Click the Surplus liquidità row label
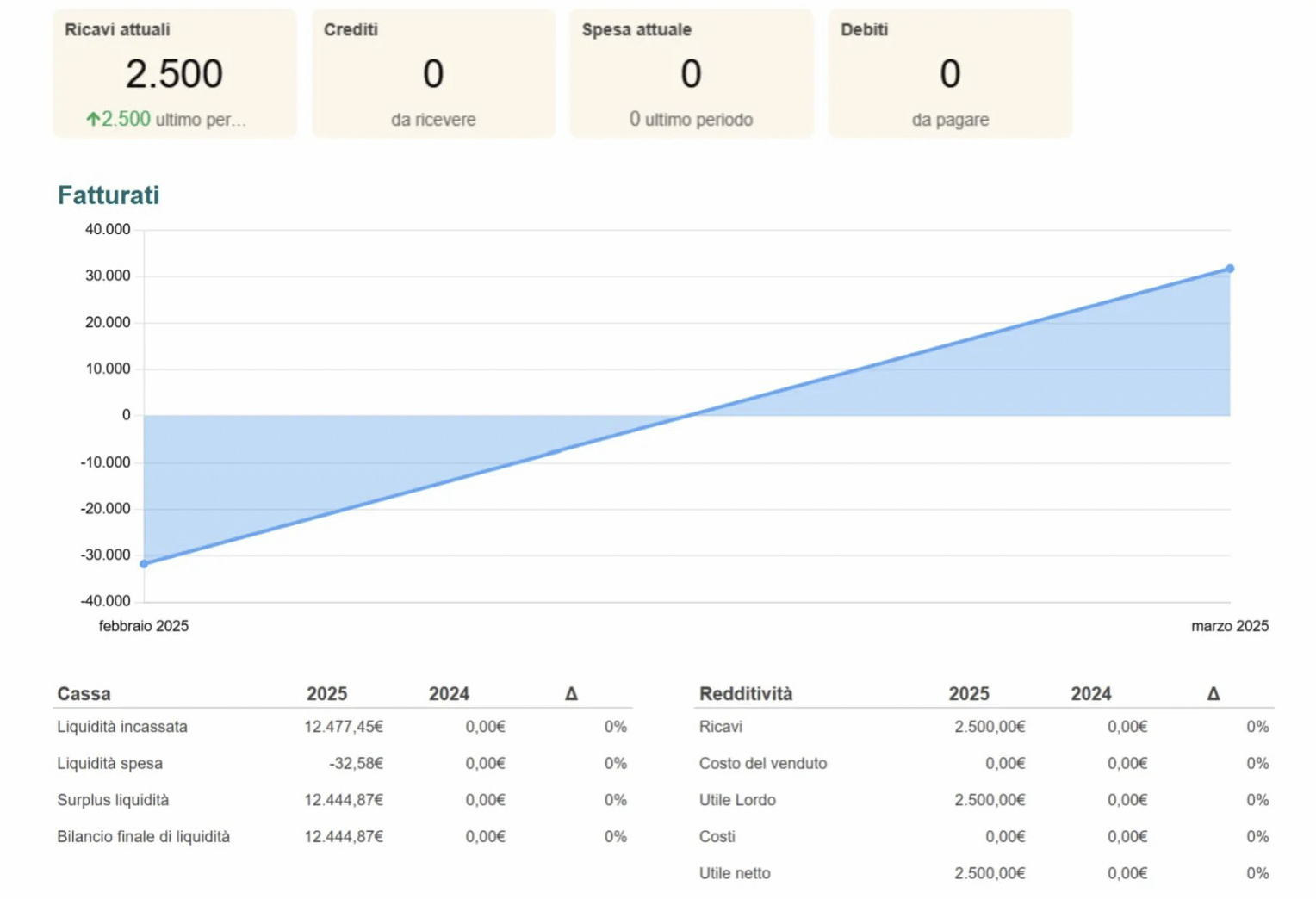Viewport: 1316px width, 899px height. (113, 800)
